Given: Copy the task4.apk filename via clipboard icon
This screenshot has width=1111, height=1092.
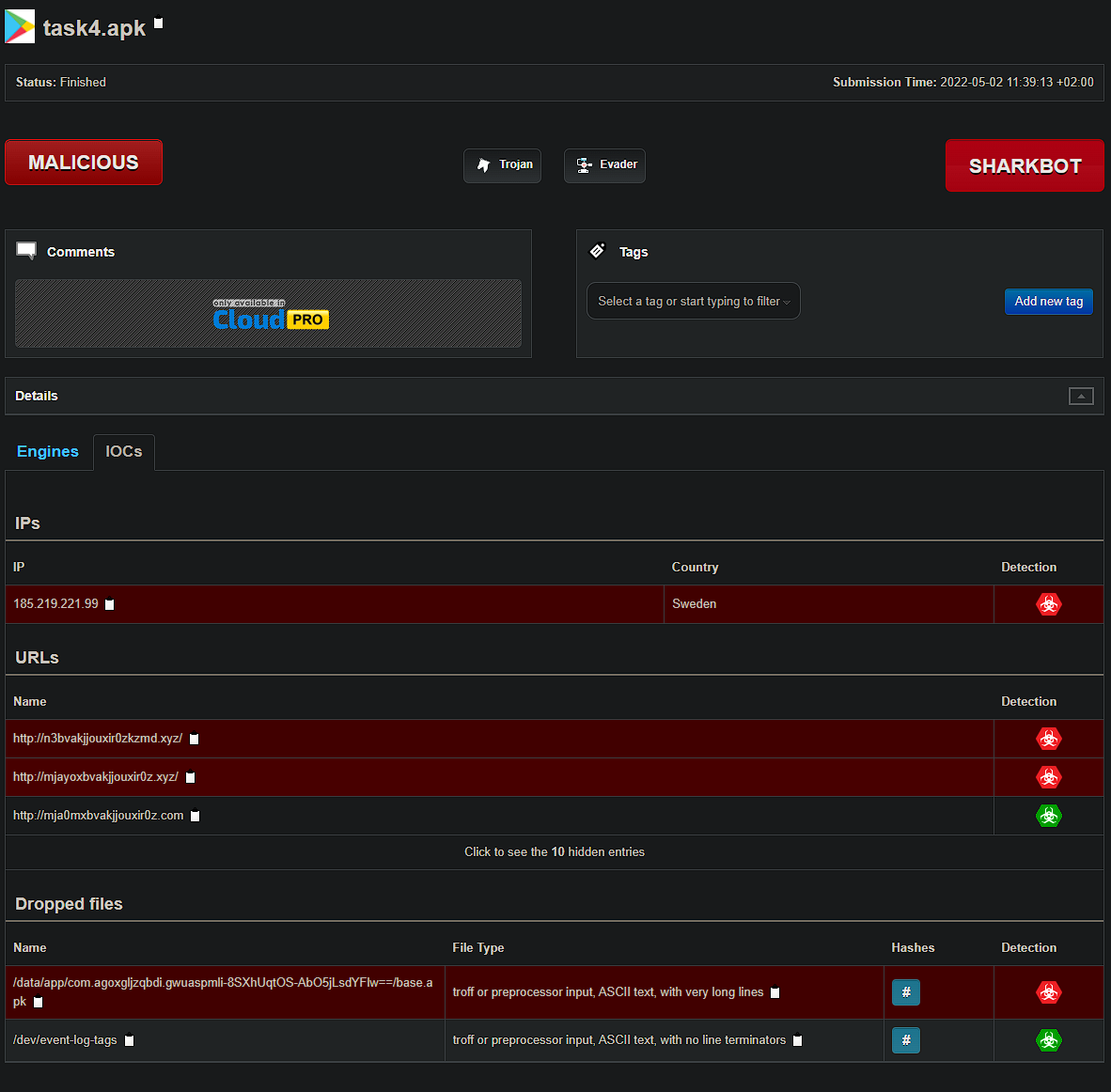Looking at the screenshot, I should point(159,23).
